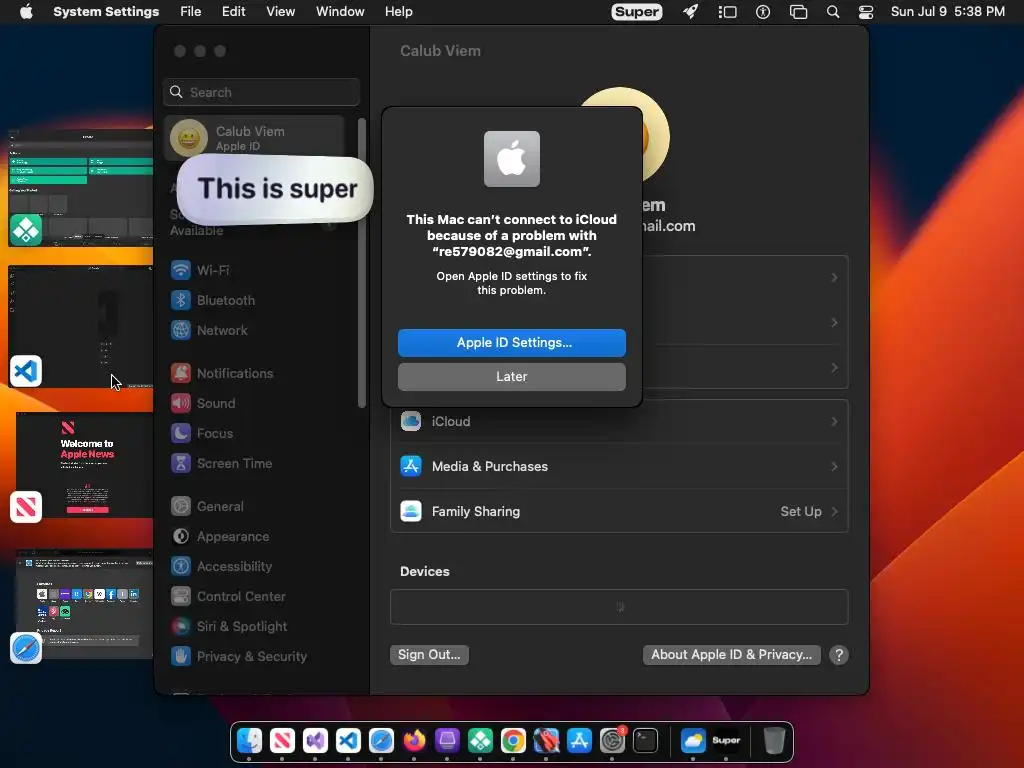Screen dimensions: 1024x768
Task: Dismiss the dialog with Later
Action: [x=511, y=377]
